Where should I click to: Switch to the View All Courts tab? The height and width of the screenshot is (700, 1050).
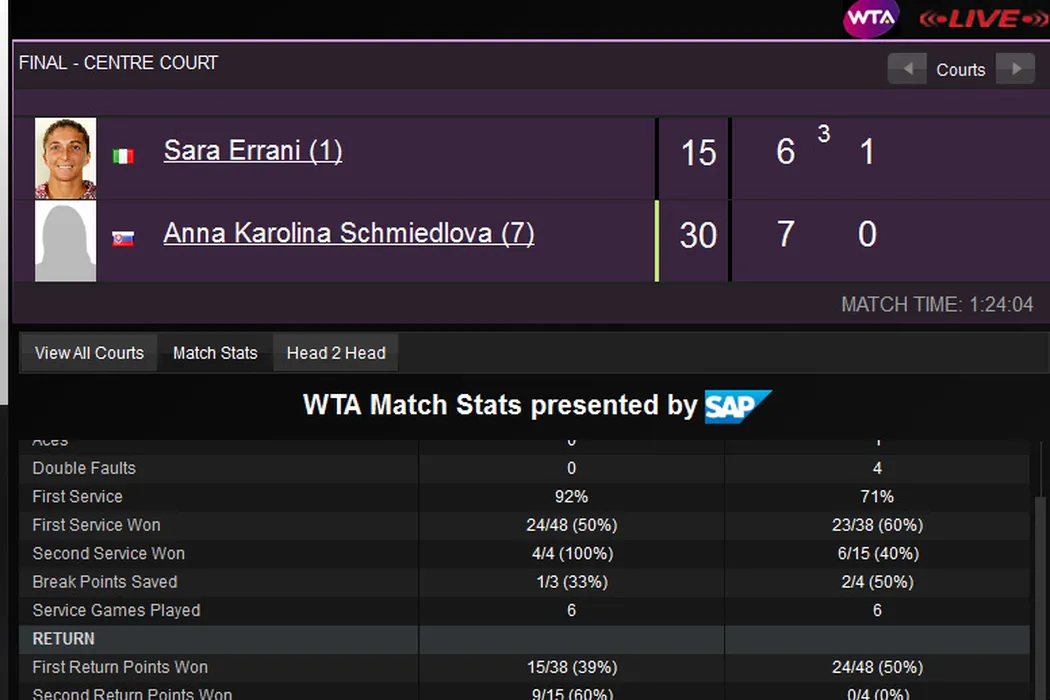[89, 353]
